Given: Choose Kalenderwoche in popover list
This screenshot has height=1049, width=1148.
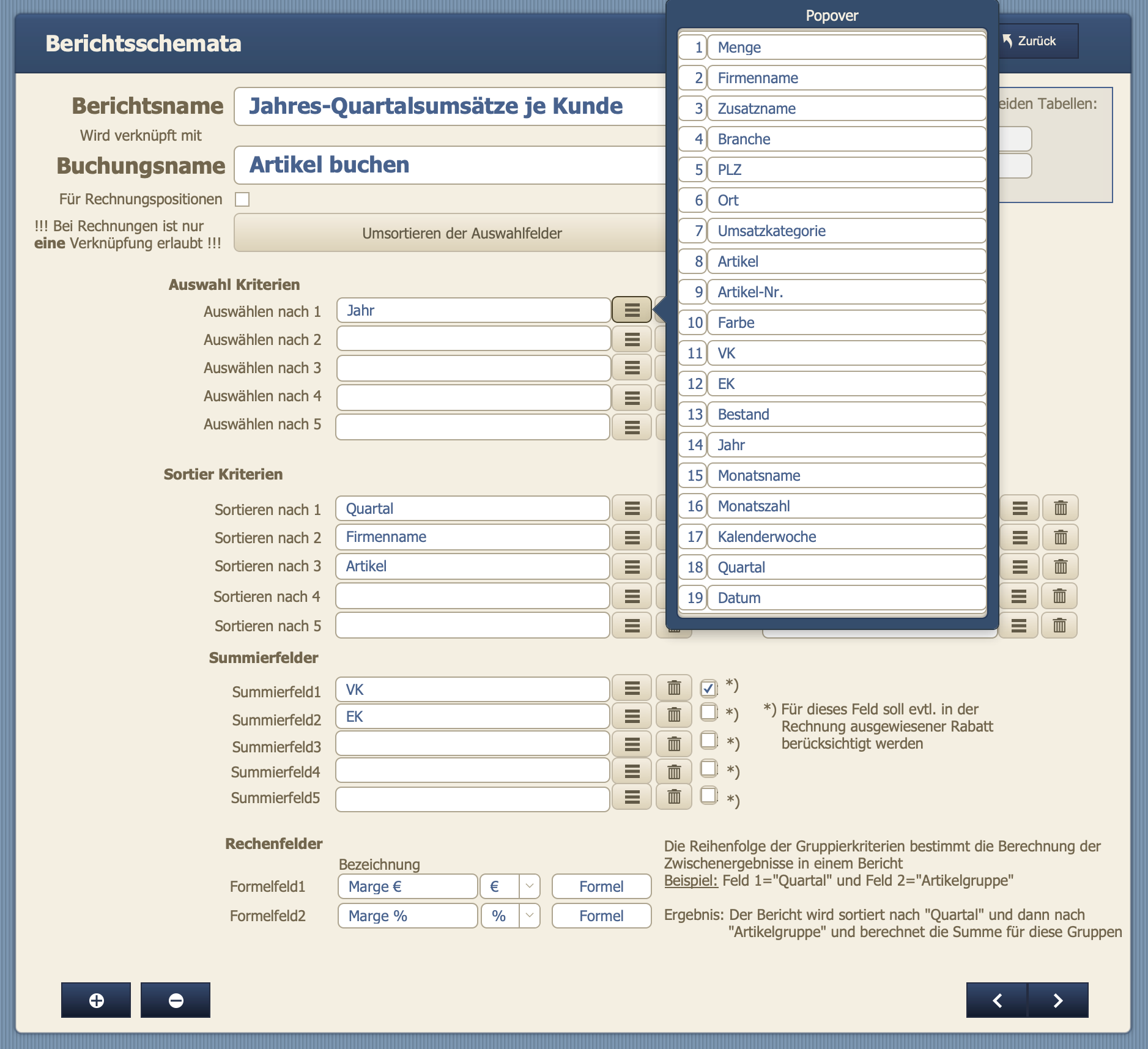Looking at the screenshot, I should point(846,536).
